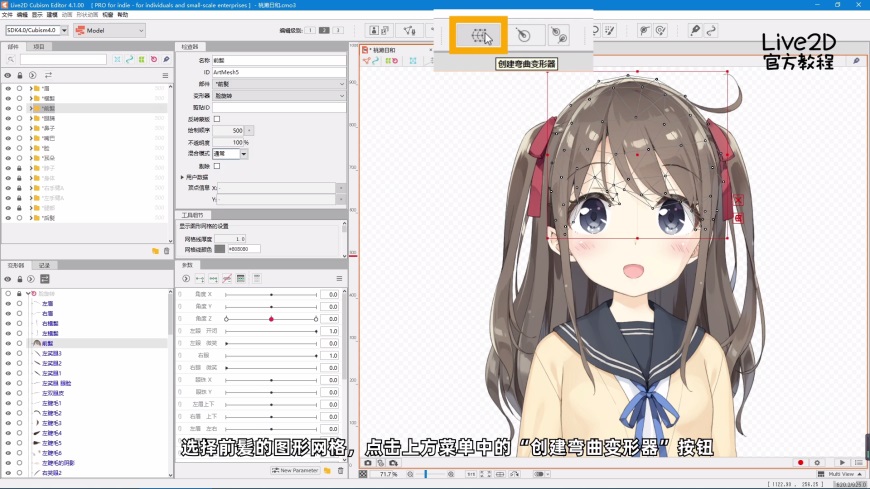The image size is (870, 489).
Task: Hide the first folder in parts list
Action: pyautogui.click(x=8, y=88)
